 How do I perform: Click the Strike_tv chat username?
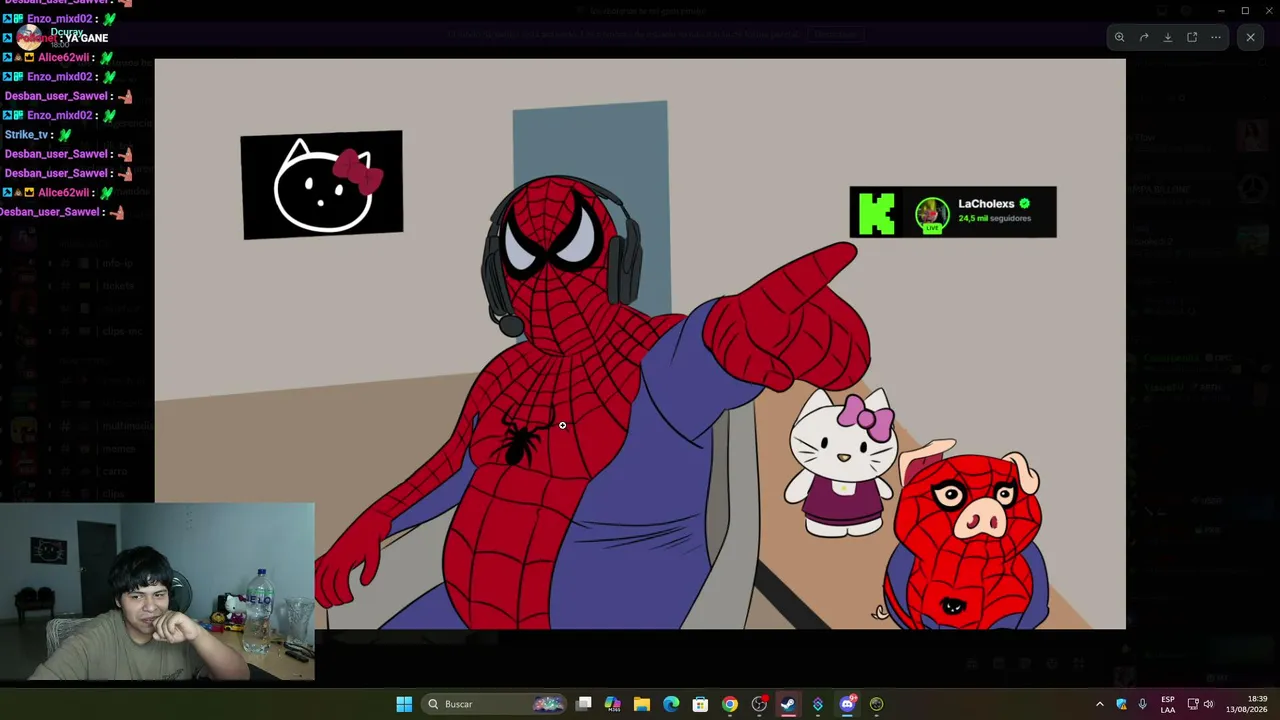(27, 134)
